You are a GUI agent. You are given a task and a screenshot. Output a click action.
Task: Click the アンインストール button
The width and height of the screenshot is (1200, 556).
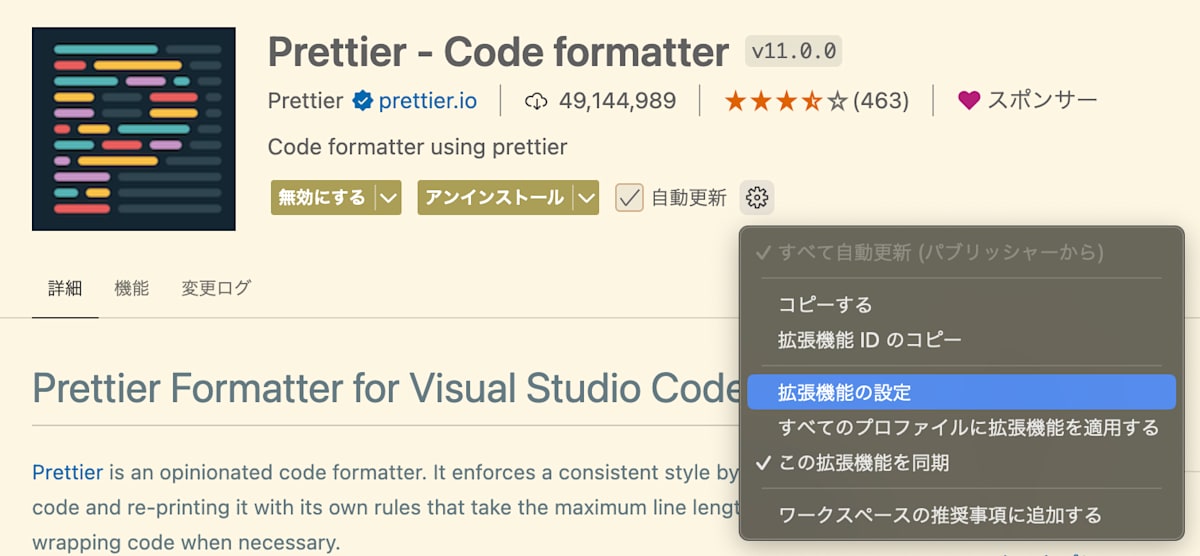click(495, 198)
